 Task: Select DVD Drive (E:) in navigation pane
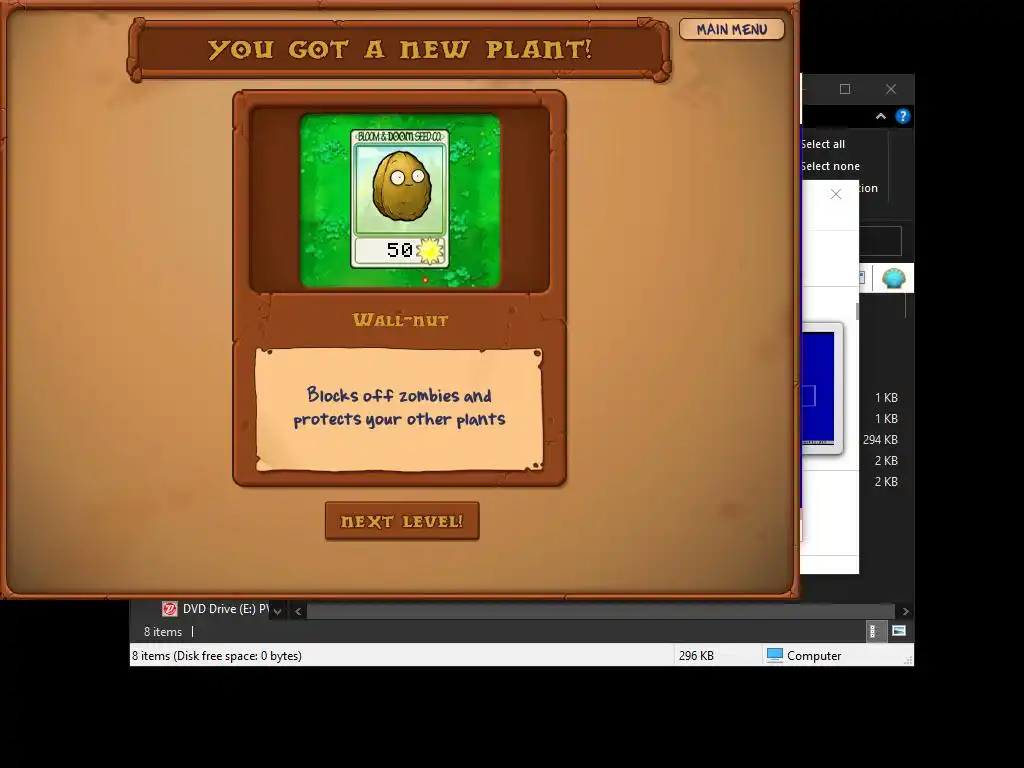(215, 609)
